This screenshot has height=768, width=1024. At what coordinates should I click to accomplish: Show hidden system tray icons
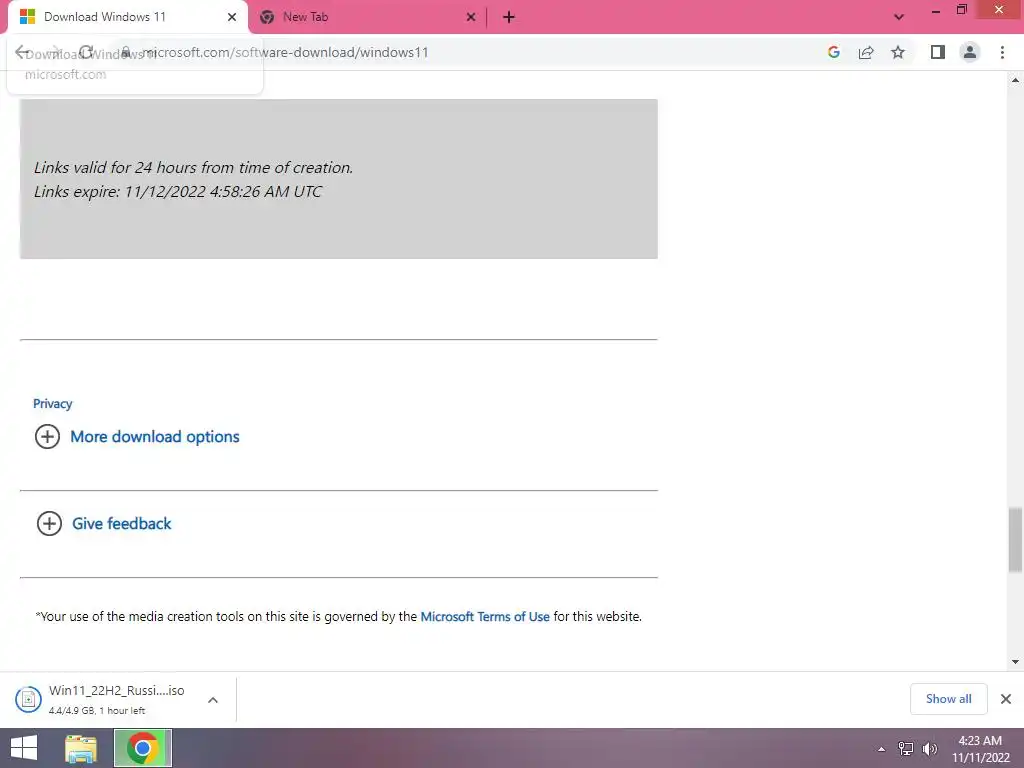pos(882,749)
